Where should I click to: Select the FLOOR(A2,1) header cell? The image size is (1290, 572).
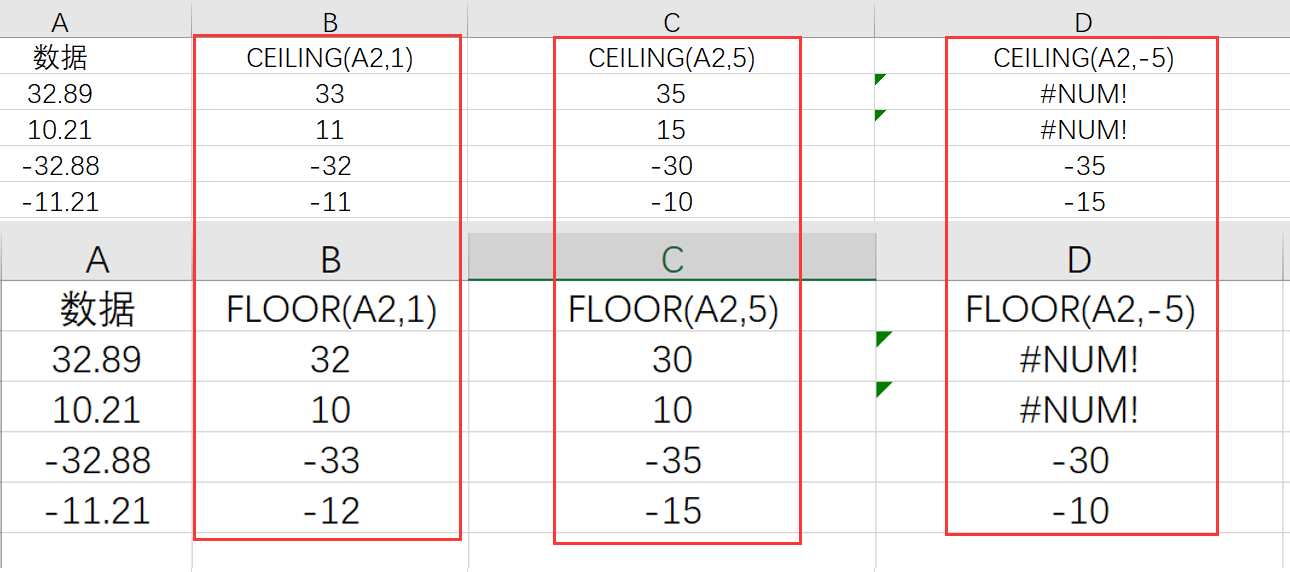331,310
